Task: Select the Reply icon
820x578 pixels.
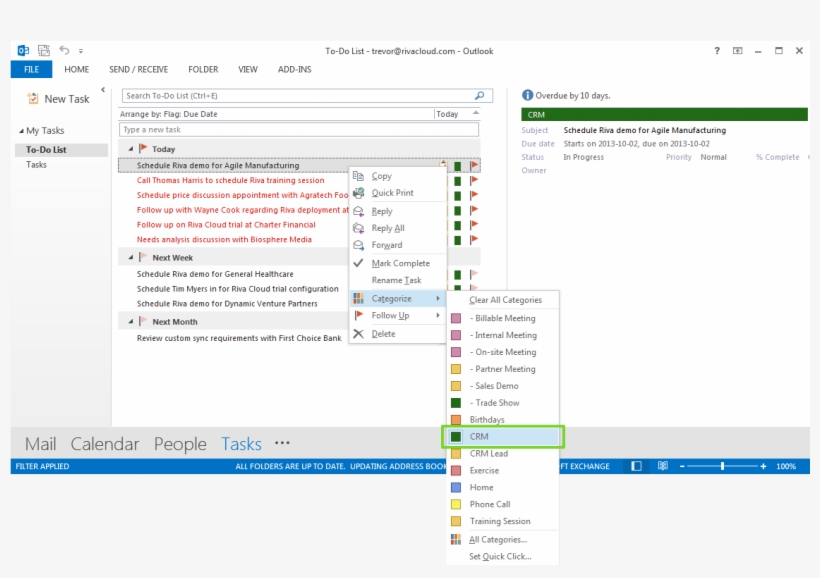Action: [356, 210]
